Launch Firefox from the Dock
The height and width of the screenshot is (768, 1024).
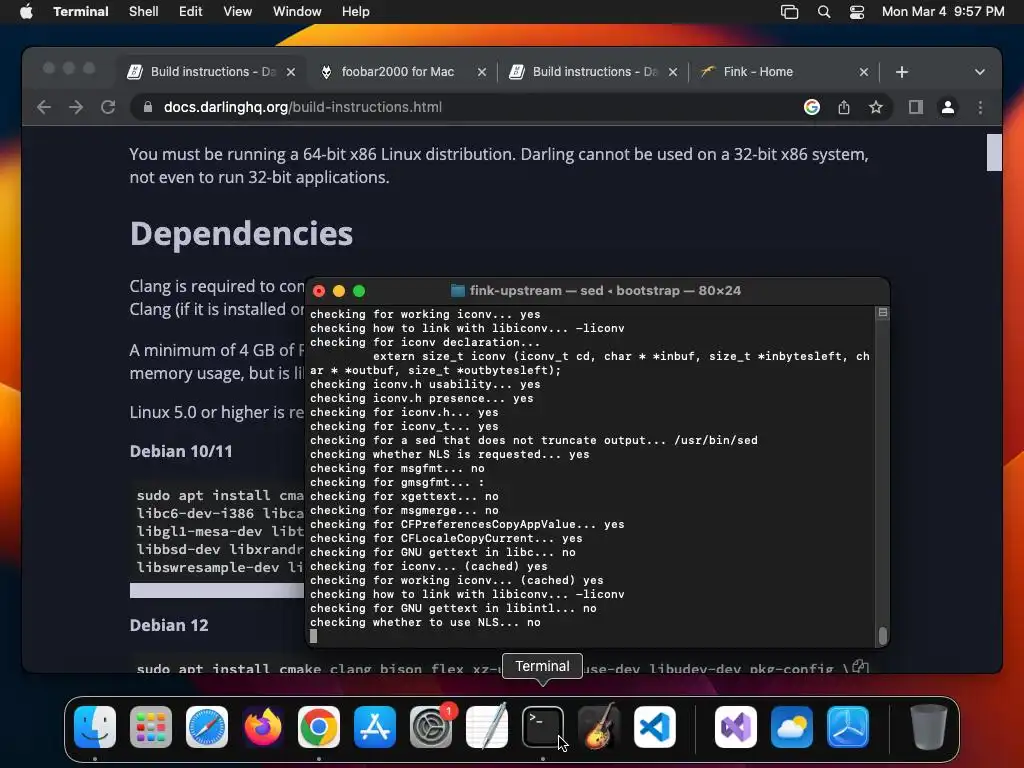263,727
